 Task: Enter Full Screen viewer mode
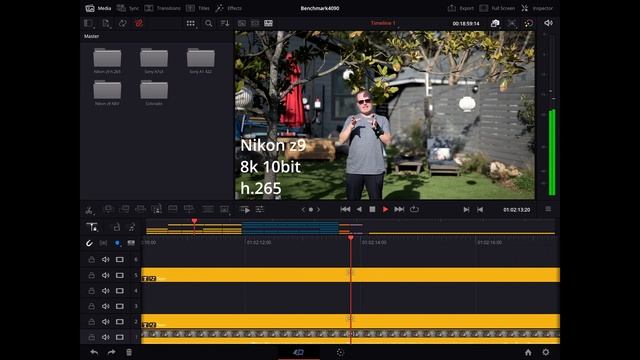pos(497,8)
